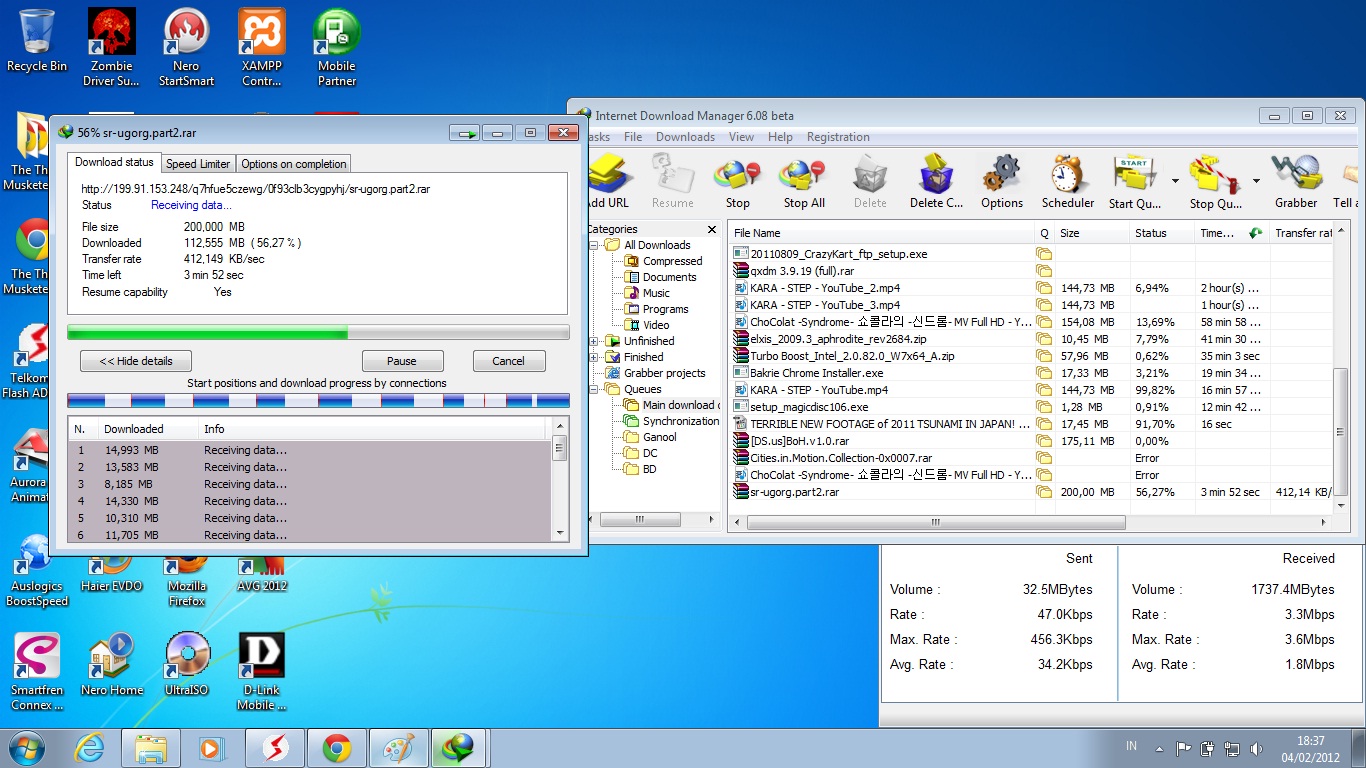This screenshot has width=1366, height=768.
Task: Pause the sr-ugorg.part2.rar download
Action: [x=402, y=361]
